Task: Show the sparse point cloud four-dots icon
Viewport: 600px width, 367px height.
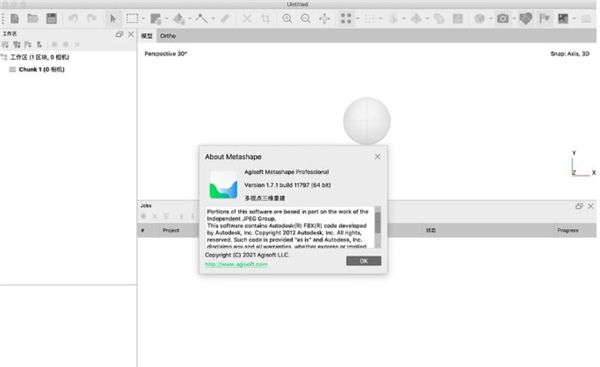Action: [x=346, y=18]
